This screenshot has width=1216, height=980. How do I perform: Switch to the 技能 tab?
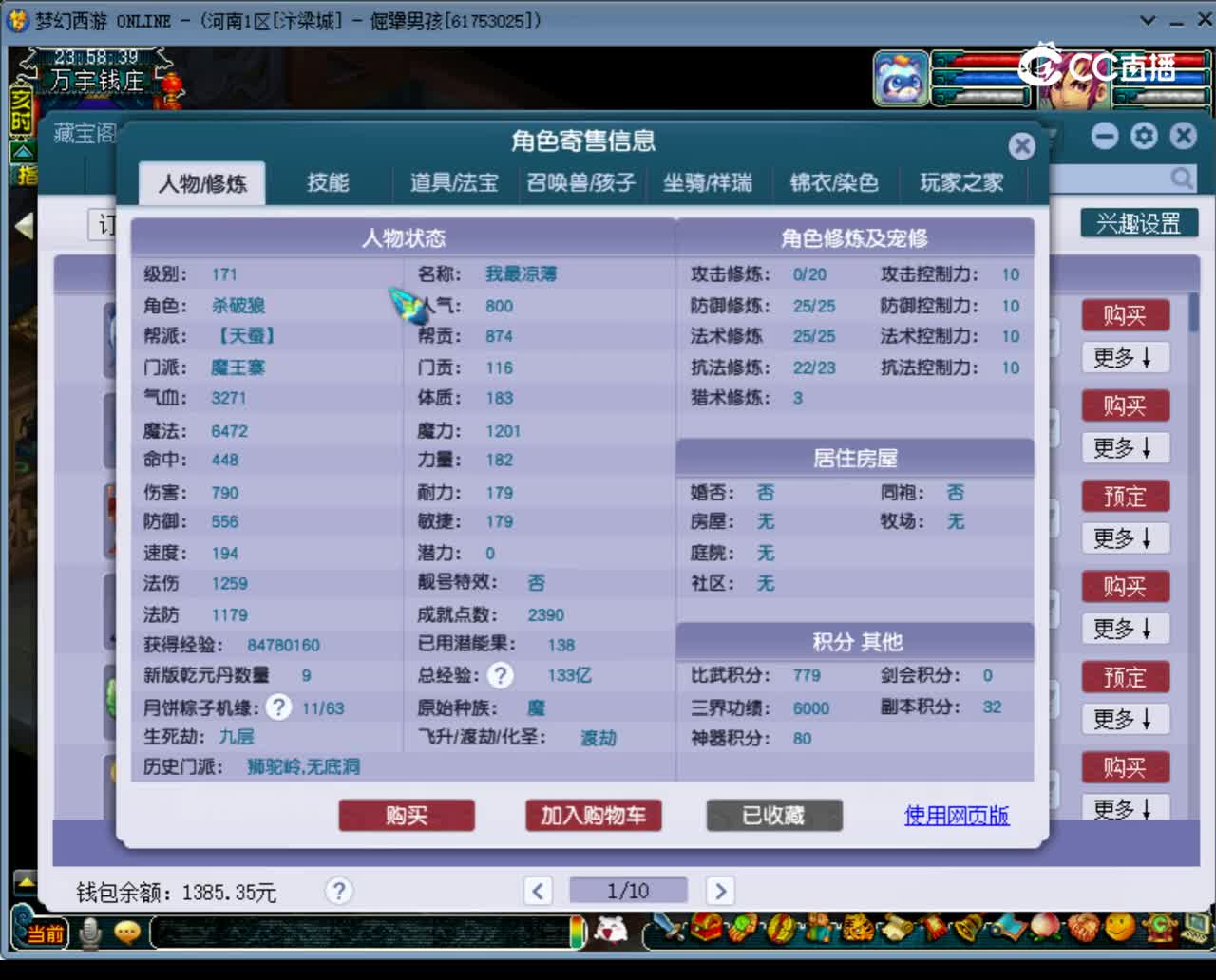[328, 182]
